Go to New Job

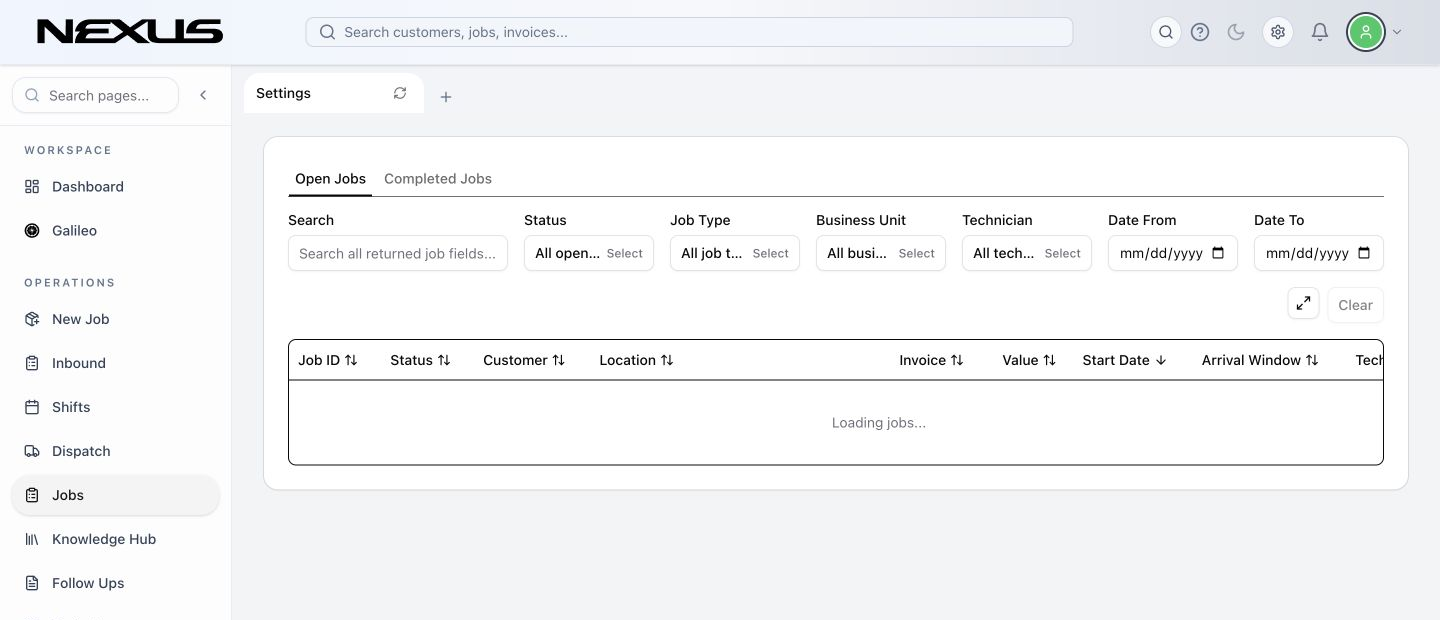click(115, 319)
